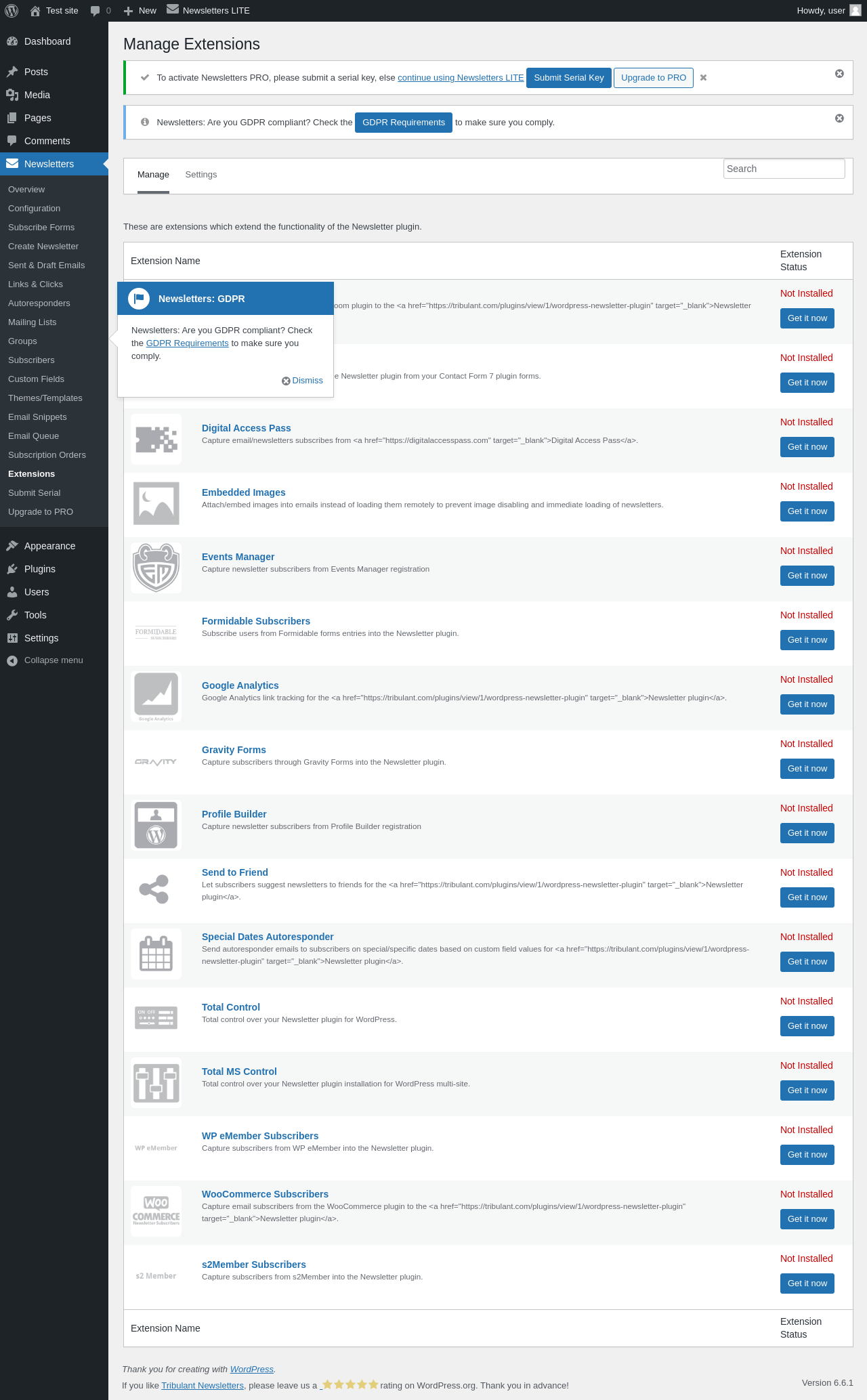Click the Profile Builder thumbnail
Viewport: 867px width, 1400px height.
click(156, 825)
